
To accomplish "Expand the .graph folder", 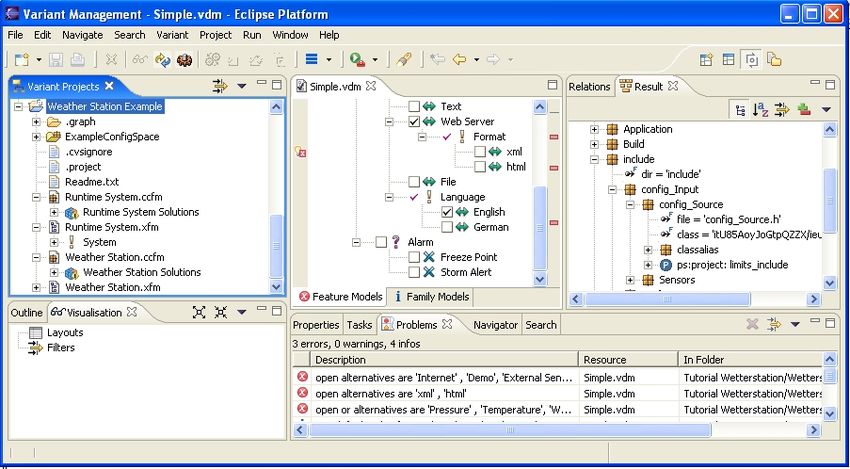I will click(36, 121).
